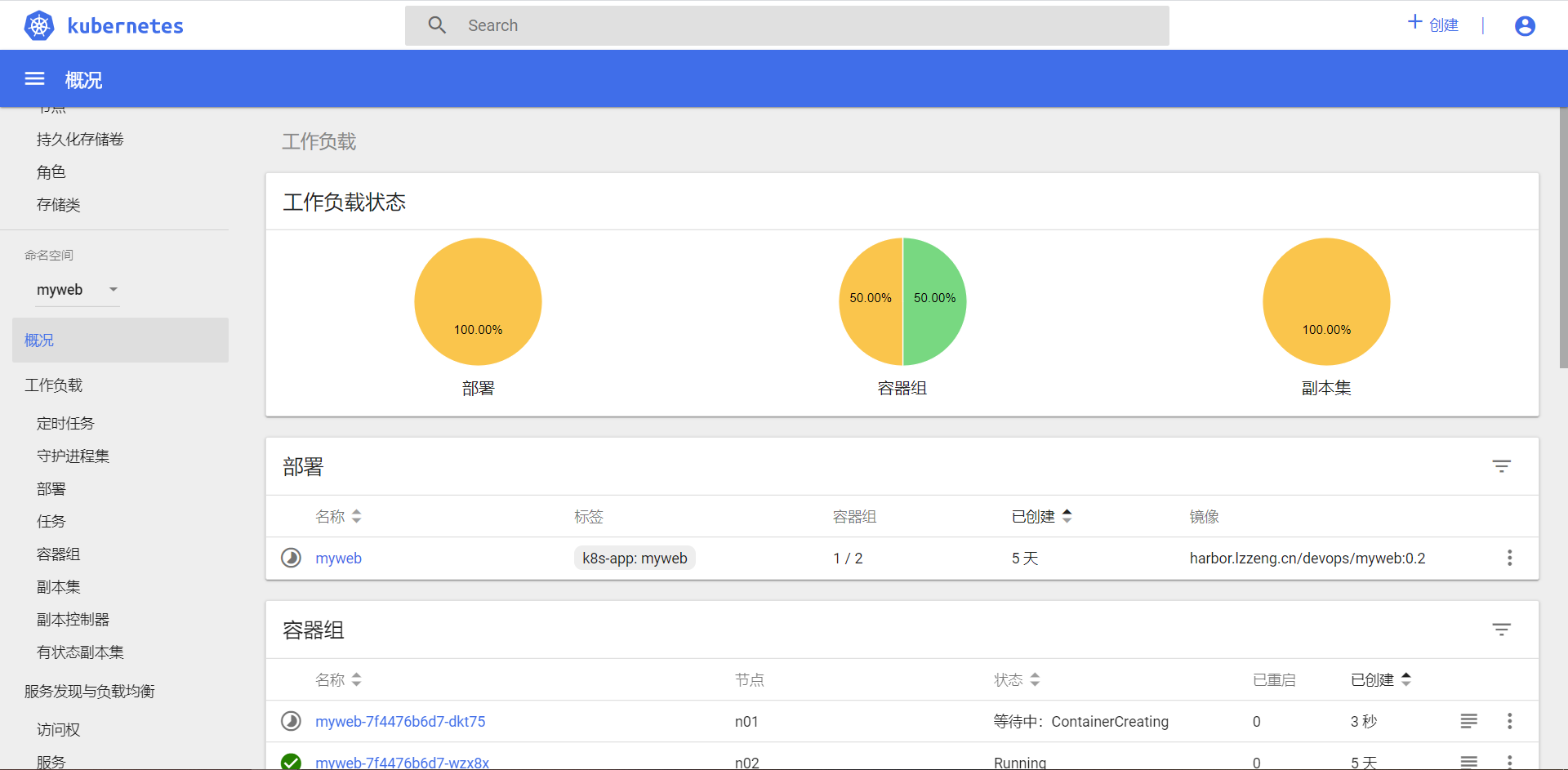Click the k8s-app: myweb label chip

coord(635,559)
